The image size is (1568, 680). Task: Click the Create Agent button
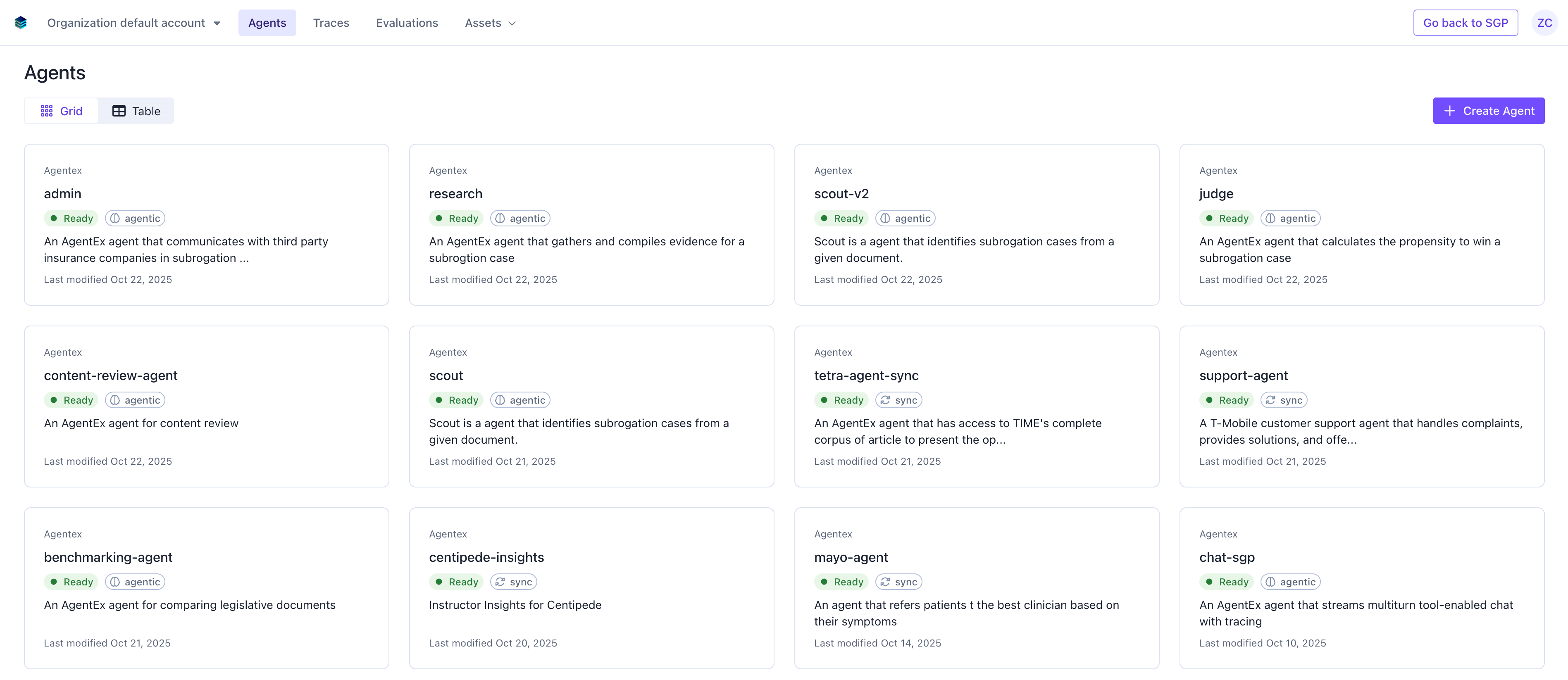pos(1488,111)
